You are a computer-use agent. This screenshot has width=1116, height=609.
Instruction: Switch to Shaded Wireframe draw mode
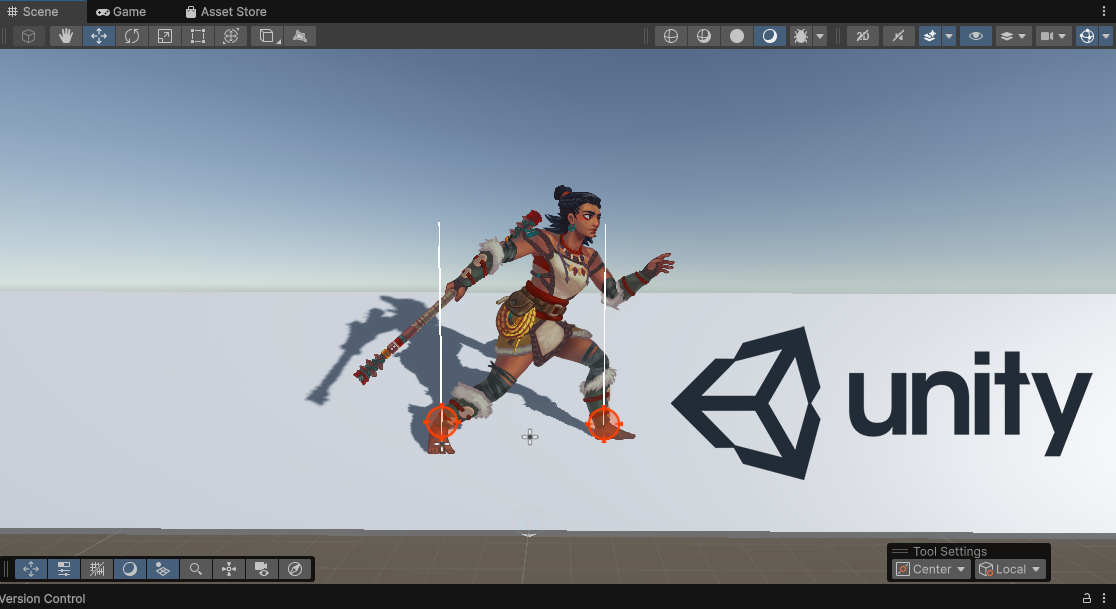[703, 36]
